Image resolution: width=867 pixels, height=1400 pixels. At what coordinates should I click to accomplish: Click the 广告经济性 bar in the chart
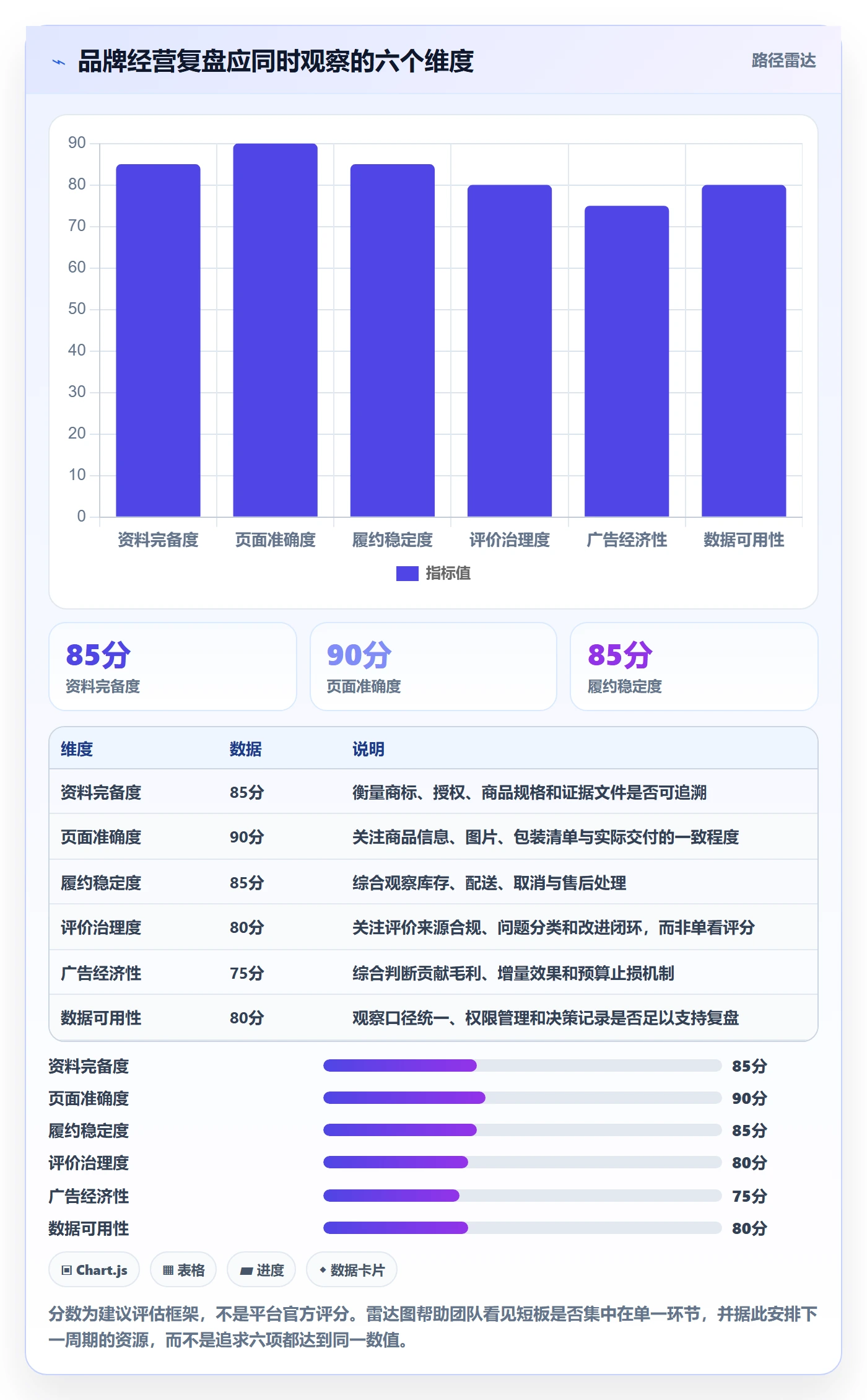(626, 361)
